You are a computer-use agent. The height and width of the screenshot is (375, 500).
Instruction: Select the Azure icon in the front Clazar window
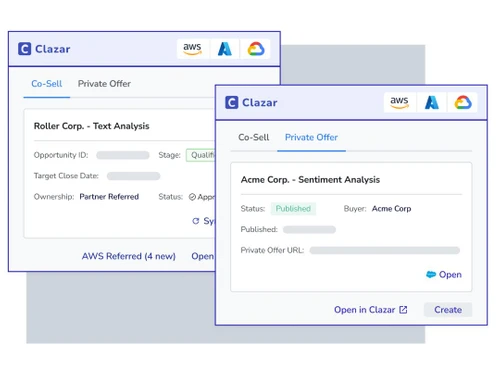(432, 103)
